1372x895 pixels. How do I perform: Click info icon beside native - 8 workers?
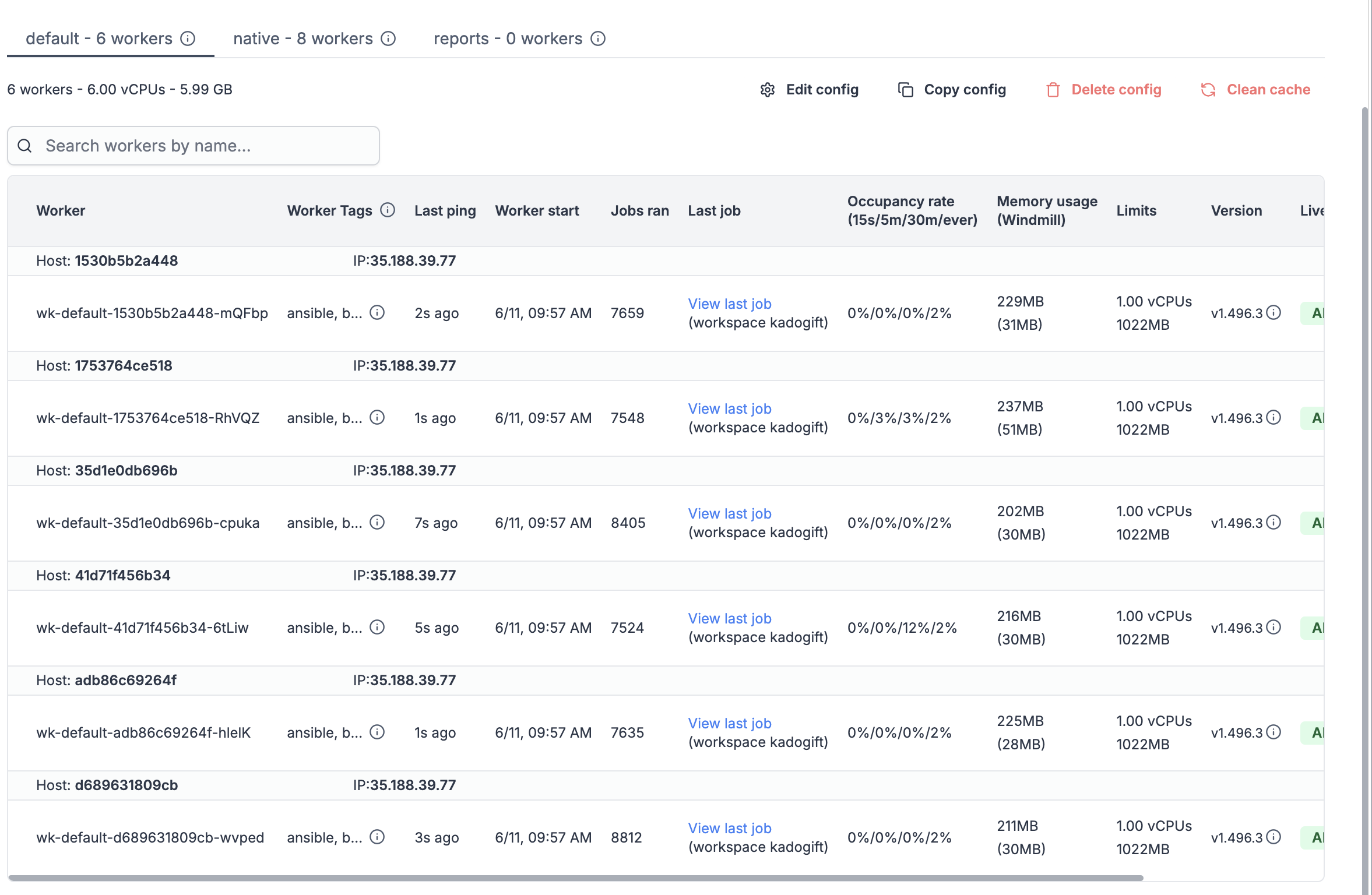point(388,38)
